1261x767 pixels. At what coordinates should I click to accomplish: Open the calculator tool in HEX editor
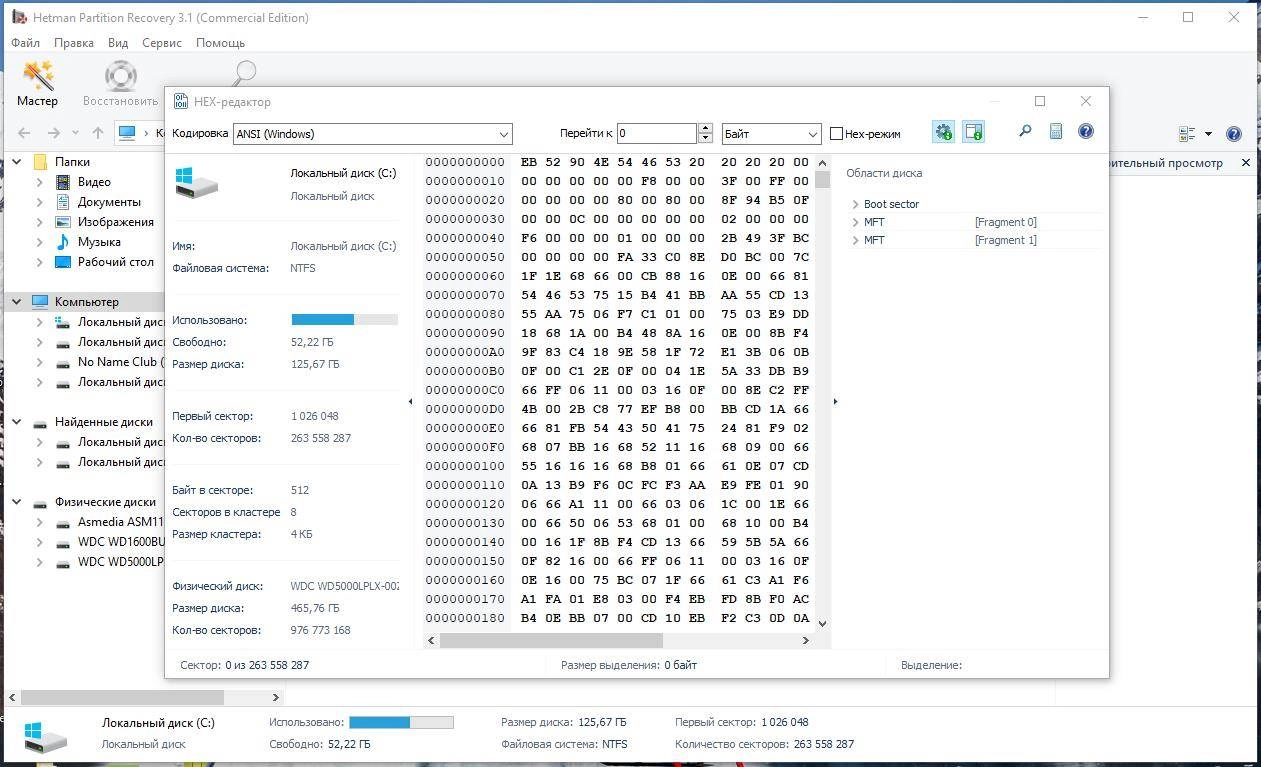(x=1055, y=132)
